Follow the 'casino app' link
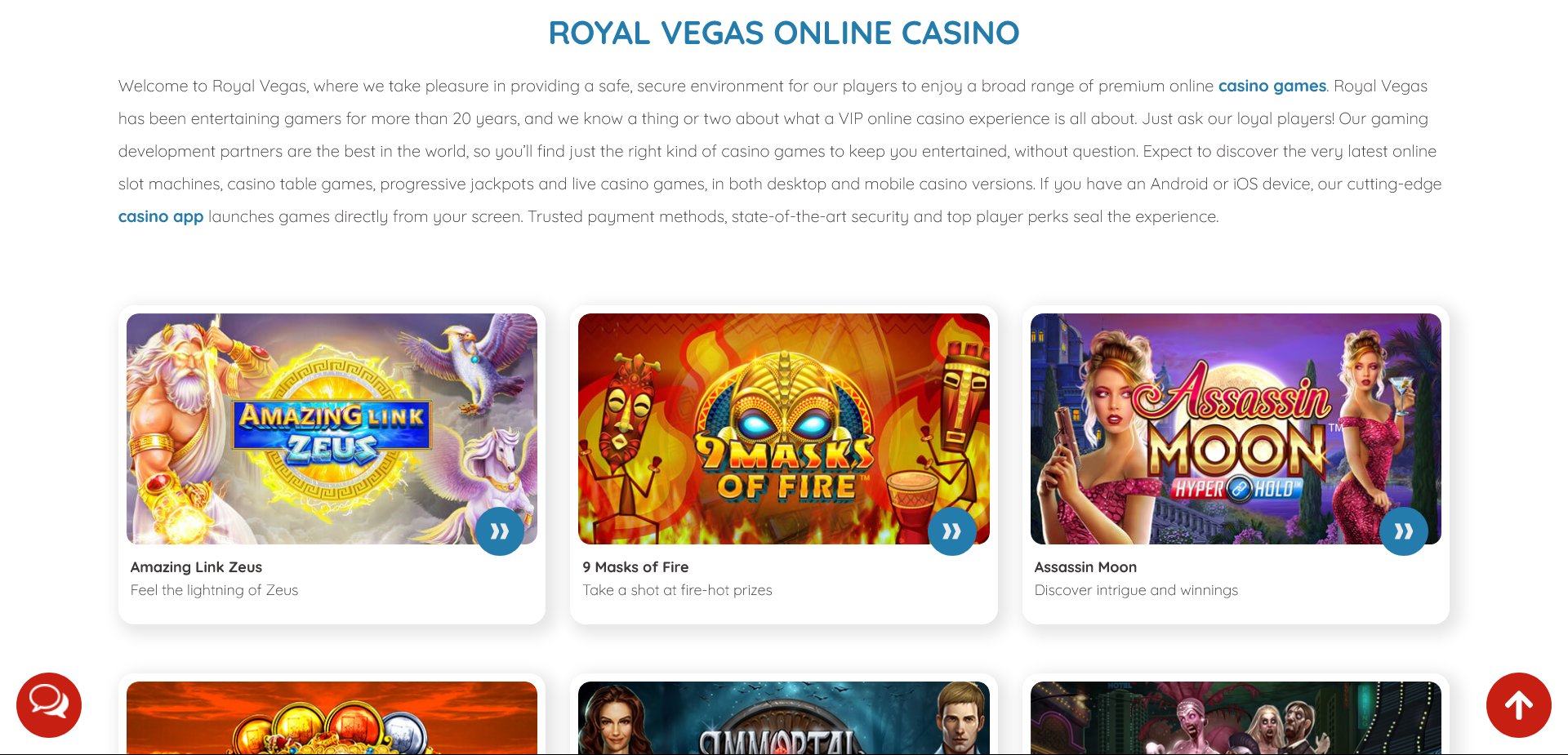This screenshot has width=1568, height=755. (161, 216)
